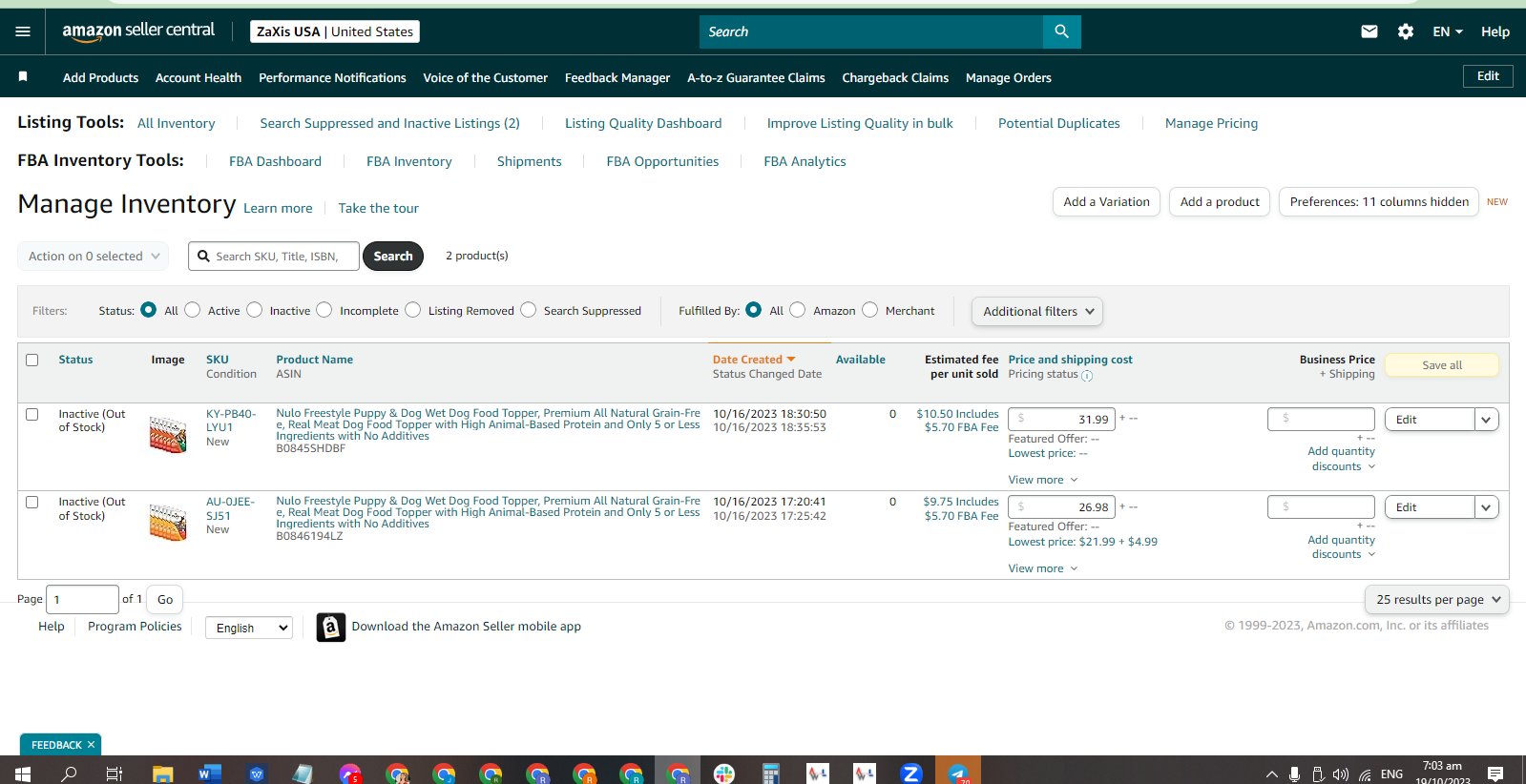Click the SKU search input field
Image resolution: width=1526 pixels, height=784 pixels.
pyautogui.click(x=274, y=256)
